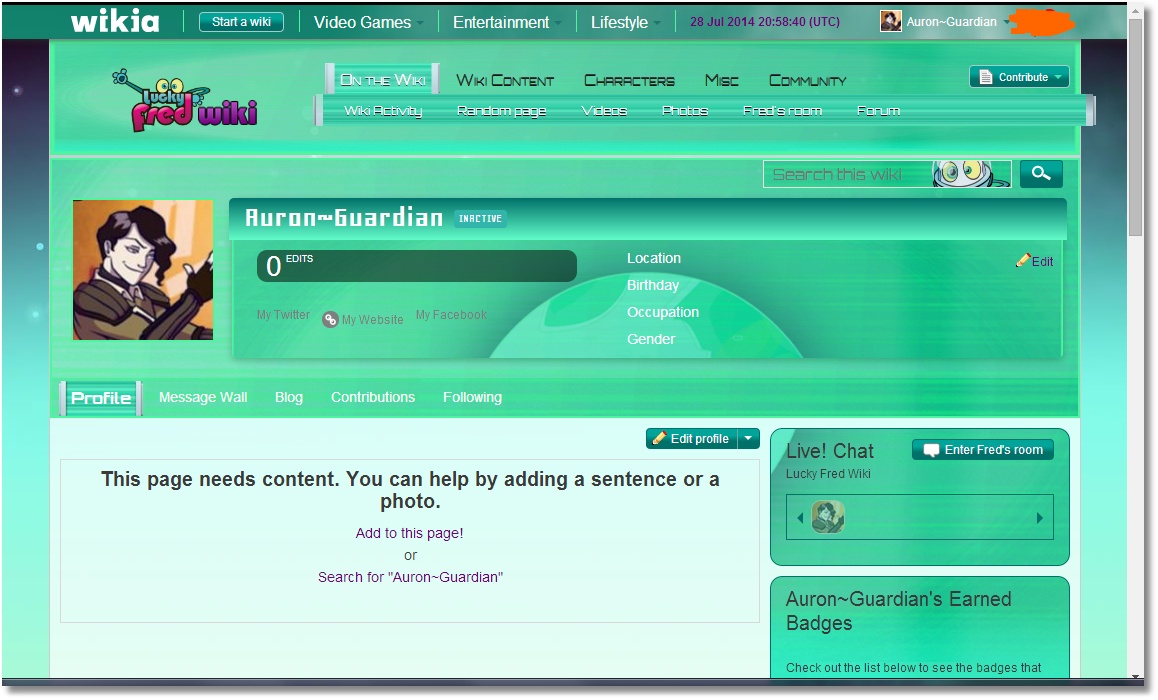Open the Photos submenu item
1158x700 pixels.
coord(685,111)
